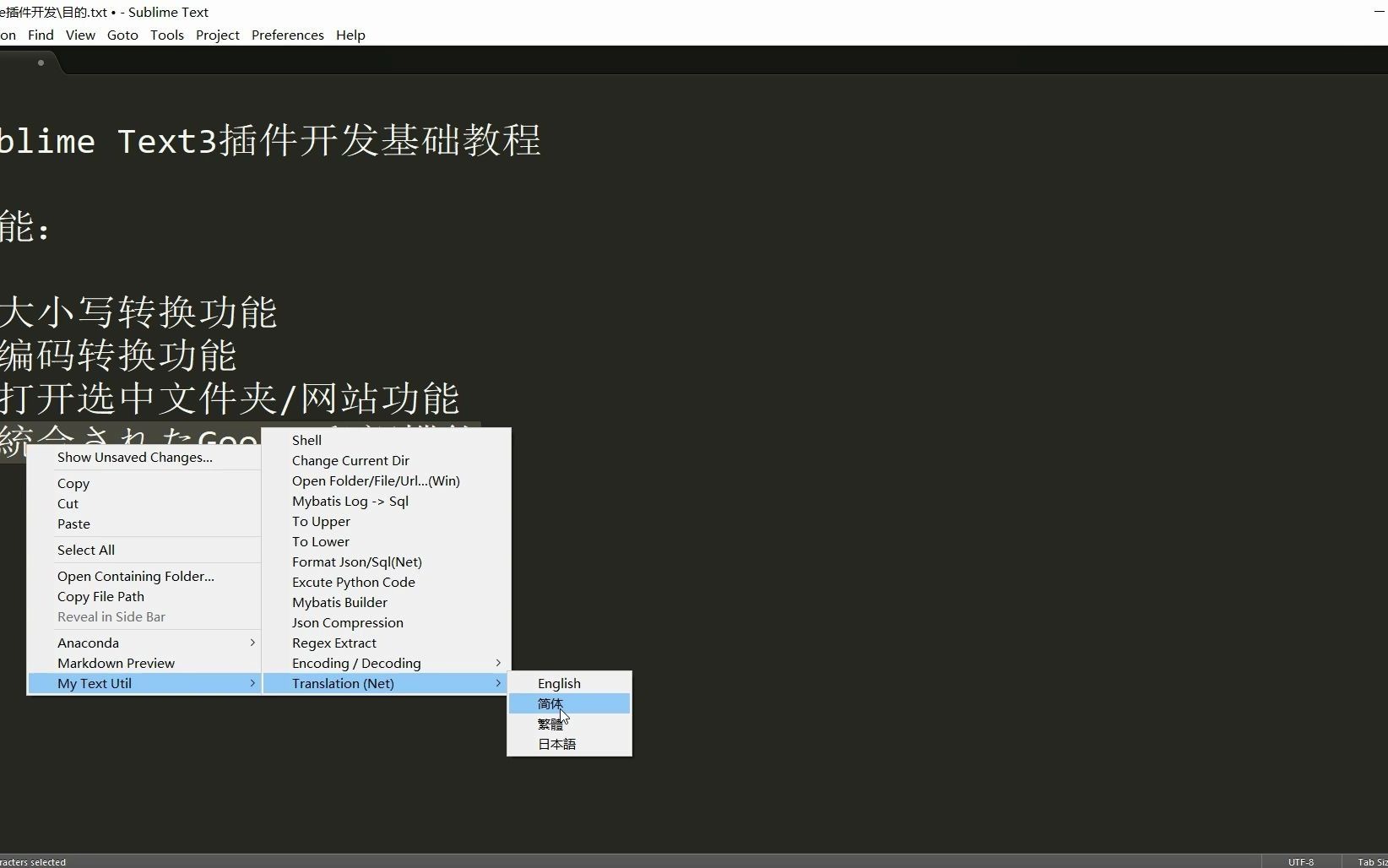
Task: Choose Markdown Preview entry
Action: (x=144, y=663)
